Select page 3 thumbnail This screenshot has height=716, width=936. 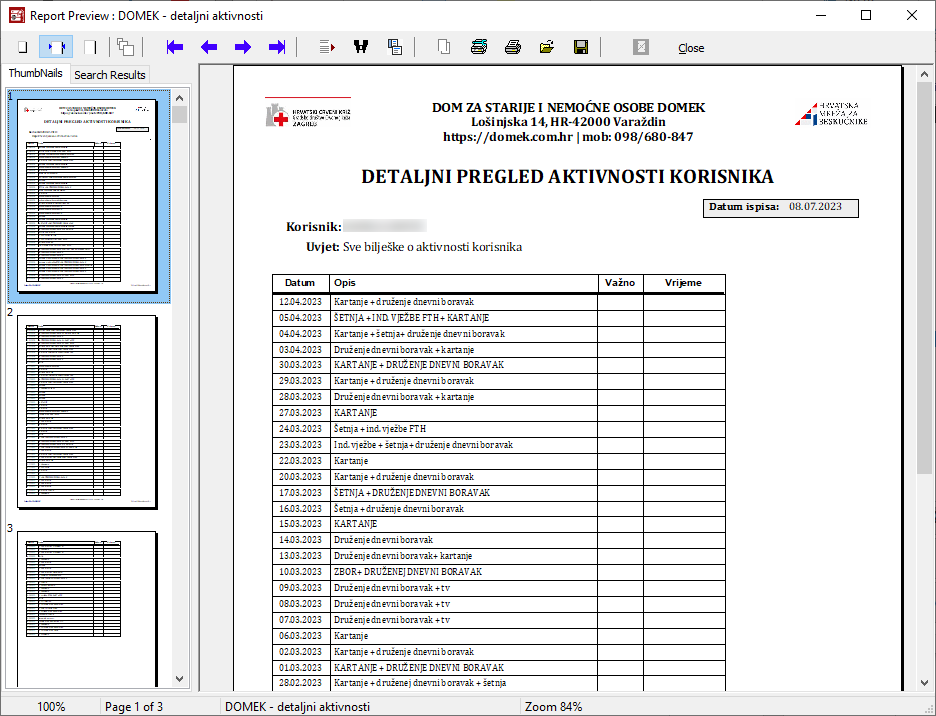[x=87, y=606]
